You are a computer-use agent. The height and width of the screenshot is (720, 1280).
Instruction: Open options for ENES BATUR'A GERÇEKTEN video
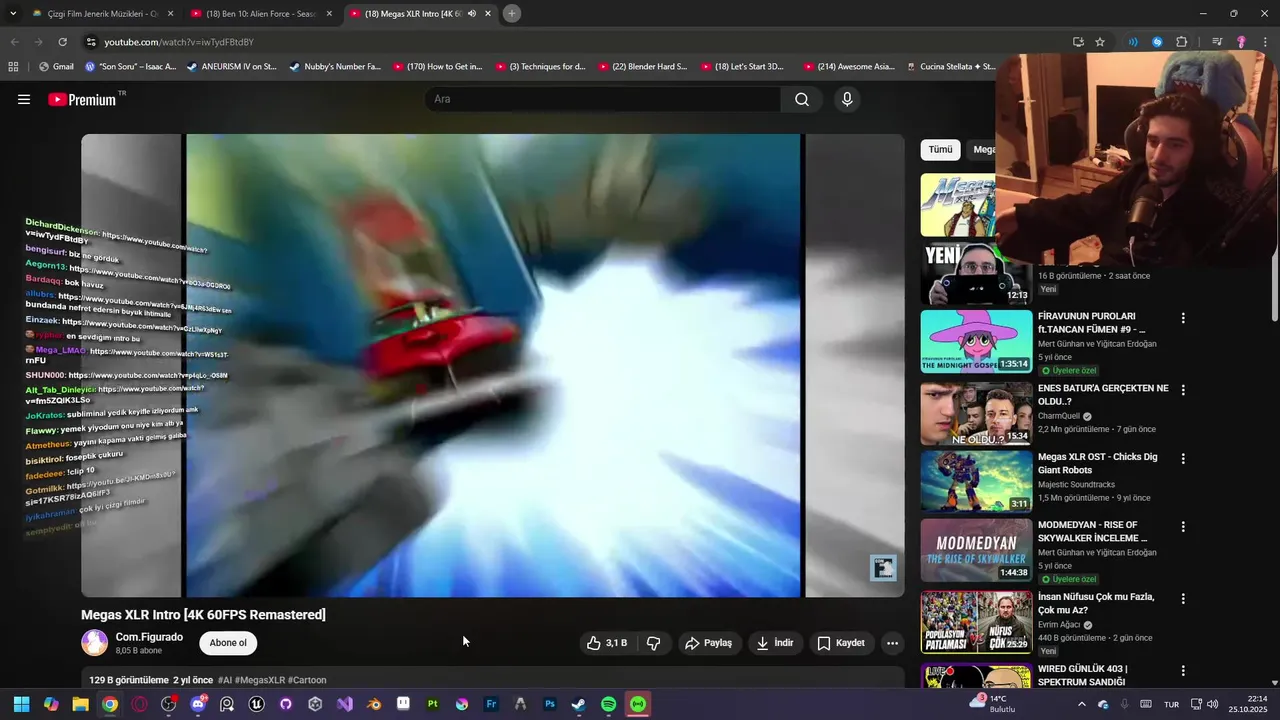(x=1183, y=390)
